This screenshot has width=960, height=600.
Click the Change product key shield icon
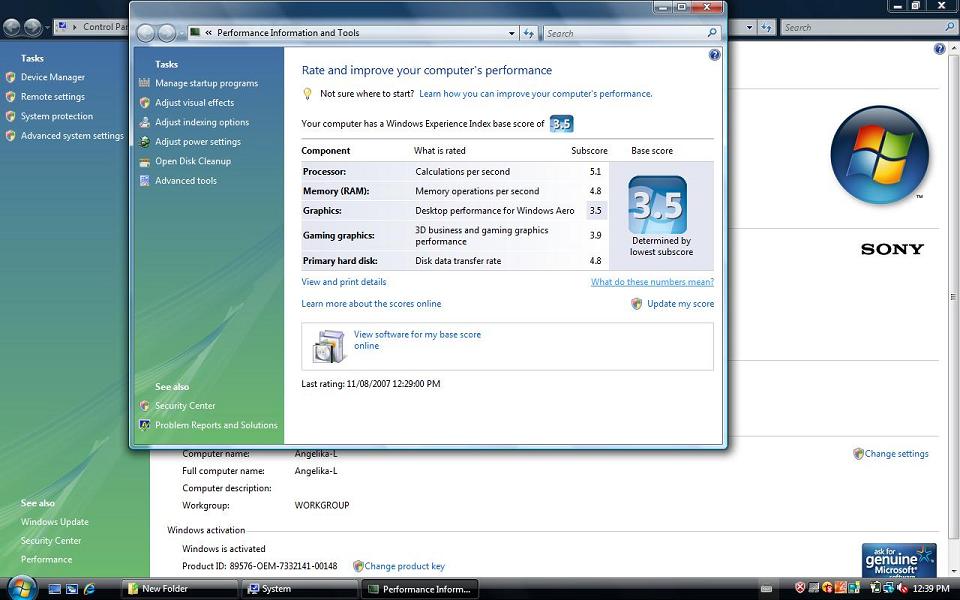(x=359, y=566)
